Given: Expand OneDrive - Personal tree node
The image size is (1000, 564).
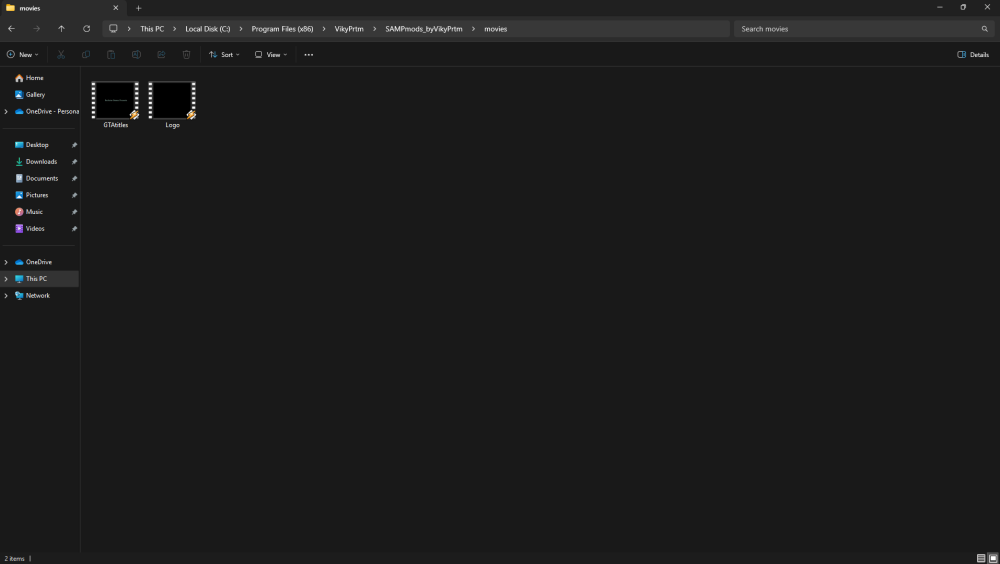Looking at the screenshot, I should (x=6, y=112).
